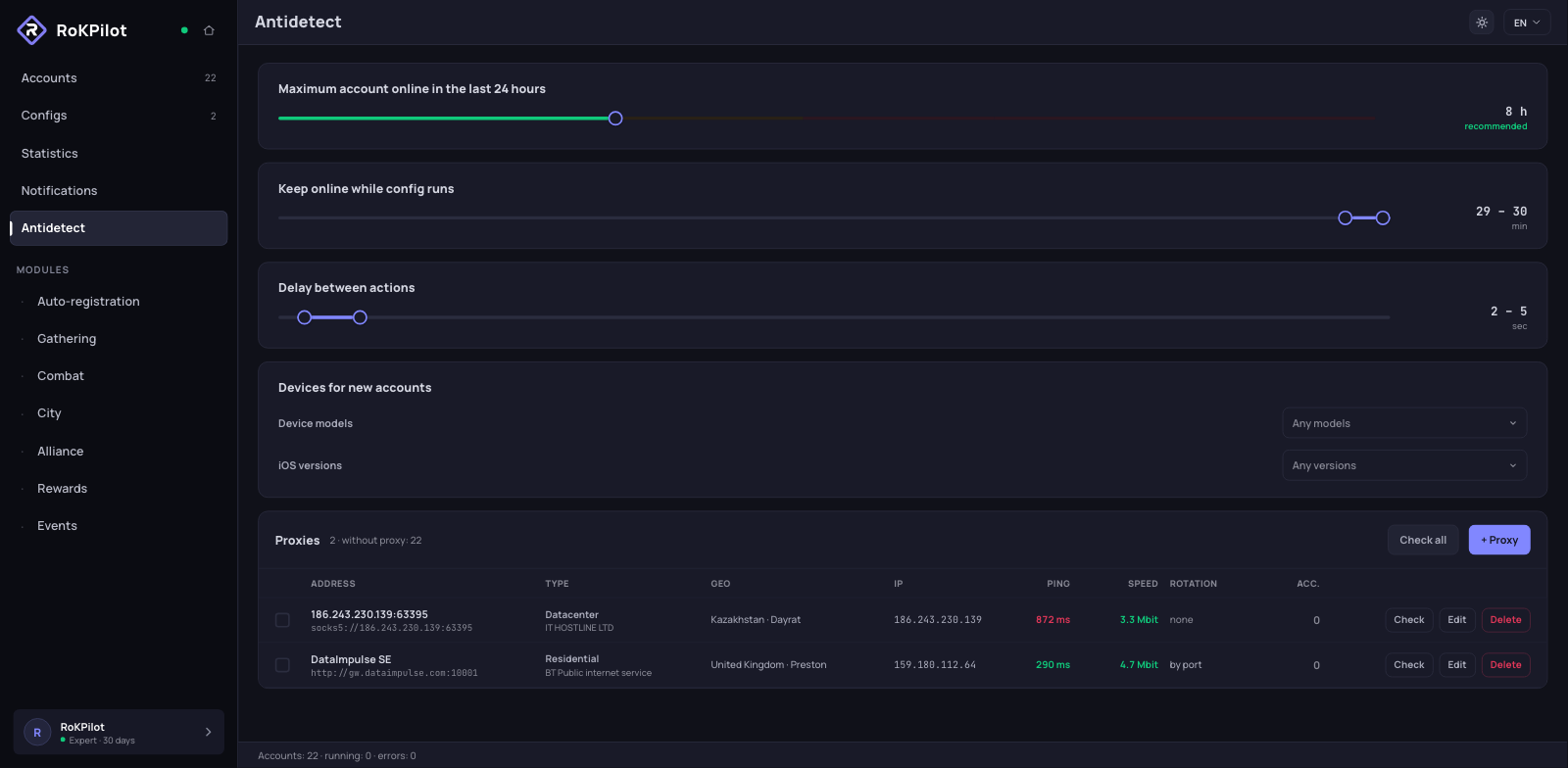Viewport: 1568px width, 768px height.
Task: Click the delay between actions upper handle
Action: tap(361, 317)
